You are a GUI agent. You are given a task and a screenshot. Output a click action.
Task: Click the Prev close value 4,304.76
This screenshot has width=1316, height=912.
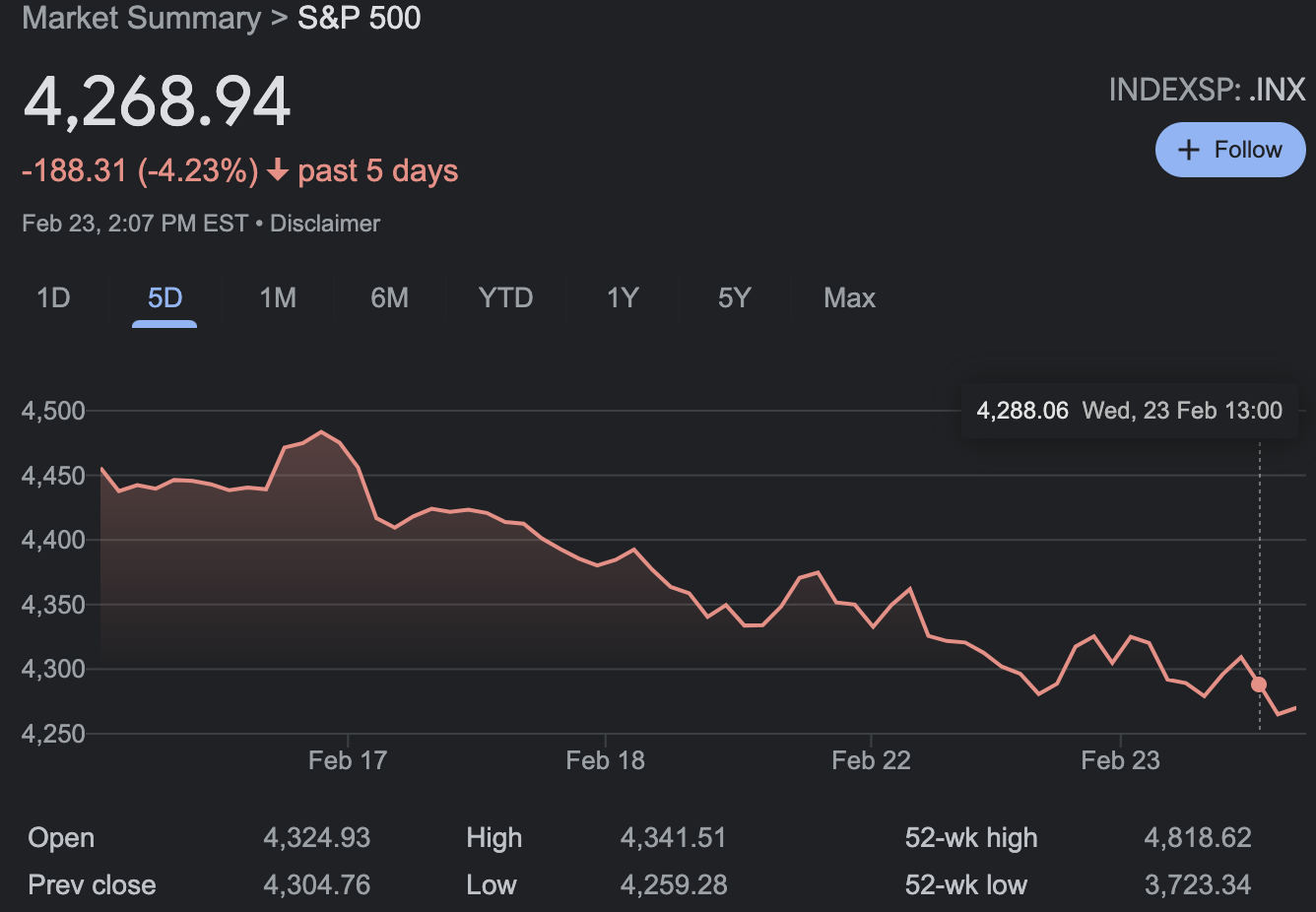pos(317,884)
